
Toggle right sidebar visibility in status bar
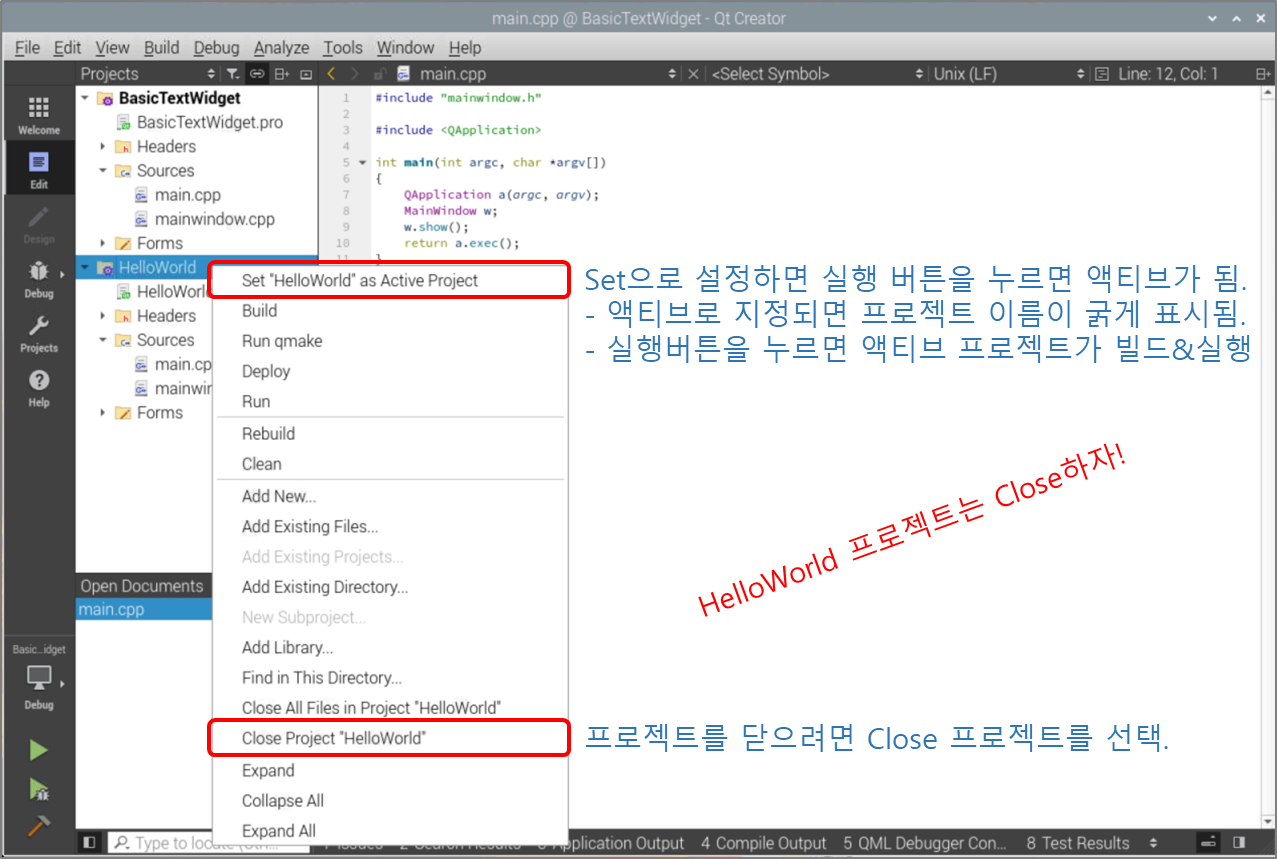(1239, 843)
